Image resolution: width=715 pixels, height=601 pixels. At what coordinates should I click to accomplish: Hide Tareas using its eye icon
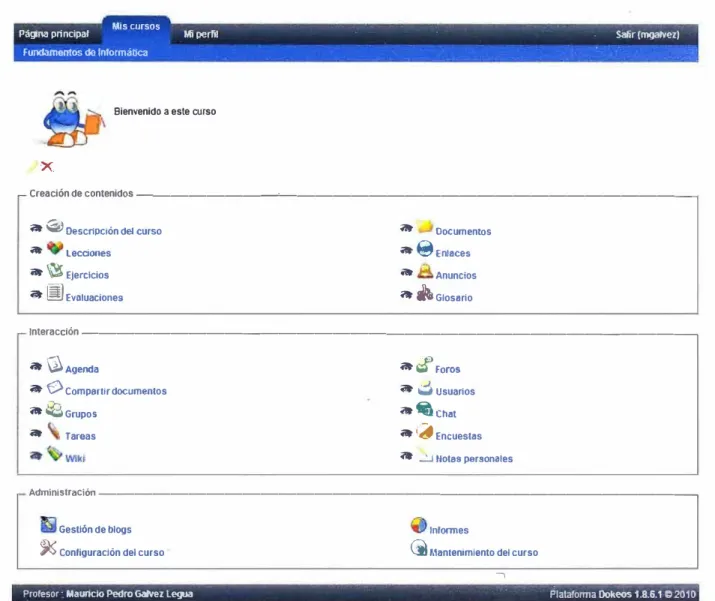(x=36, y=433)
